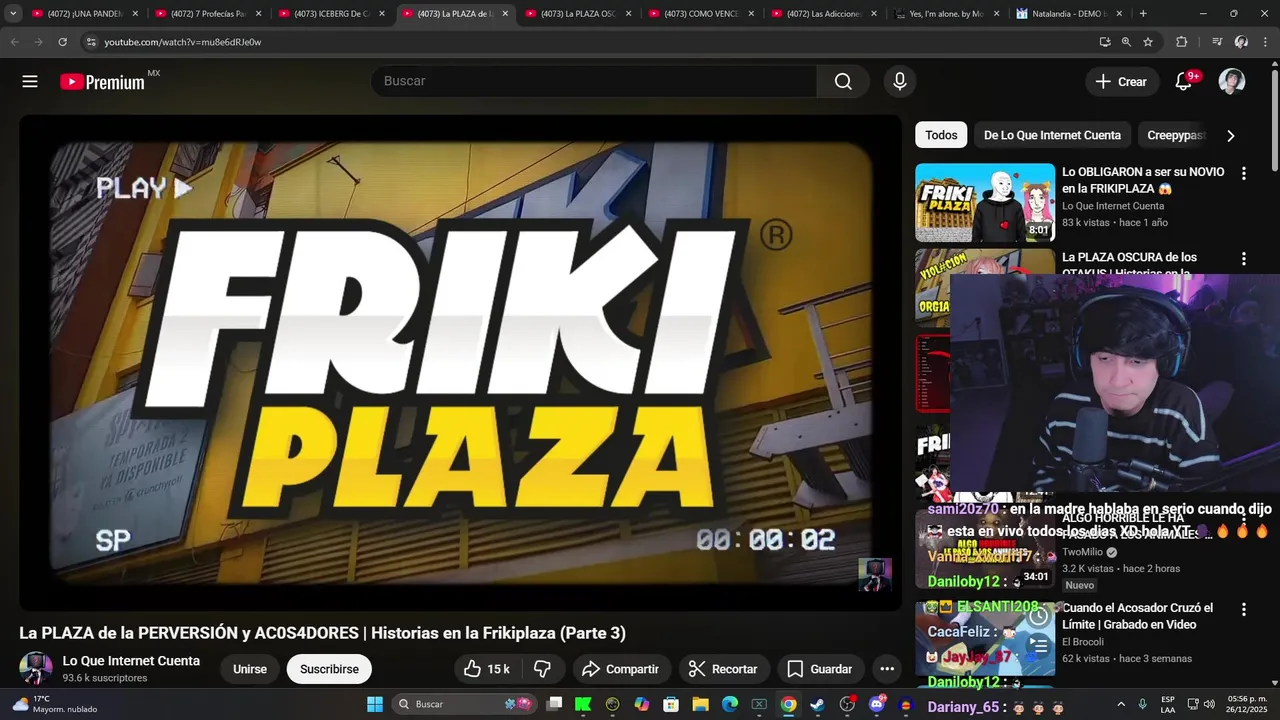The height and width of the screenshot is (720, 1280).
Task: Switch to '¡UNA PANDEM' browser tab
Action: pyautogui.click(x=85, y=14)
